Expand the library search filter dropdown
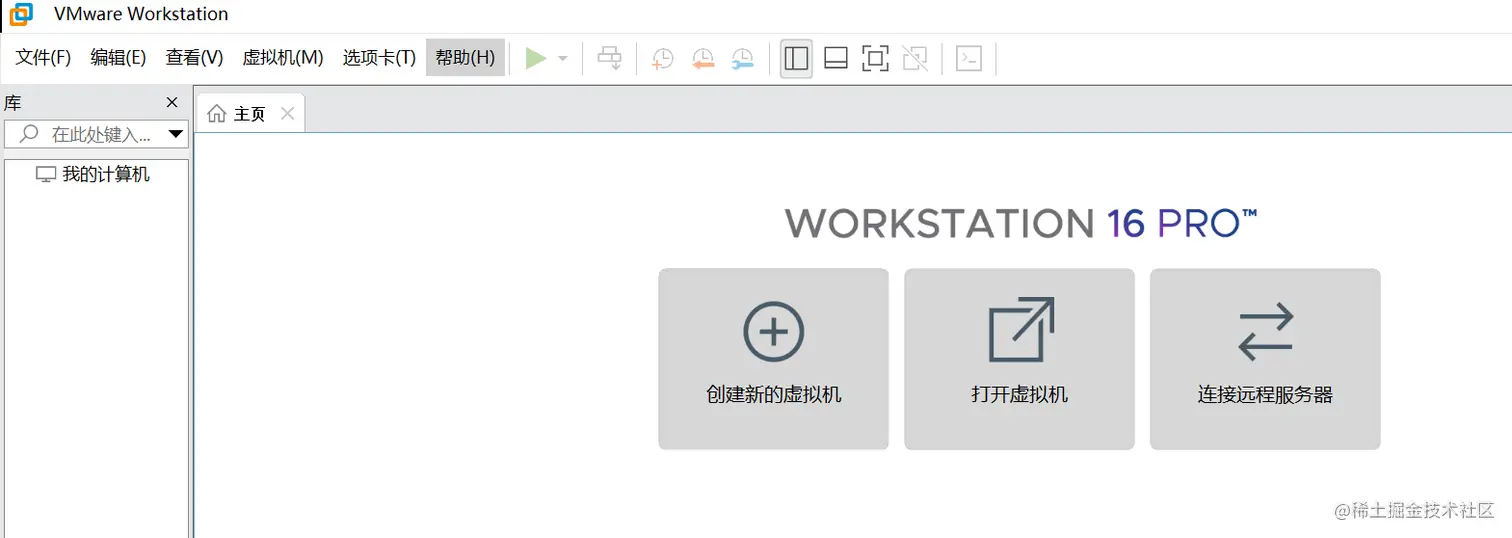The image size is (1512, 538). pos(176,134)
